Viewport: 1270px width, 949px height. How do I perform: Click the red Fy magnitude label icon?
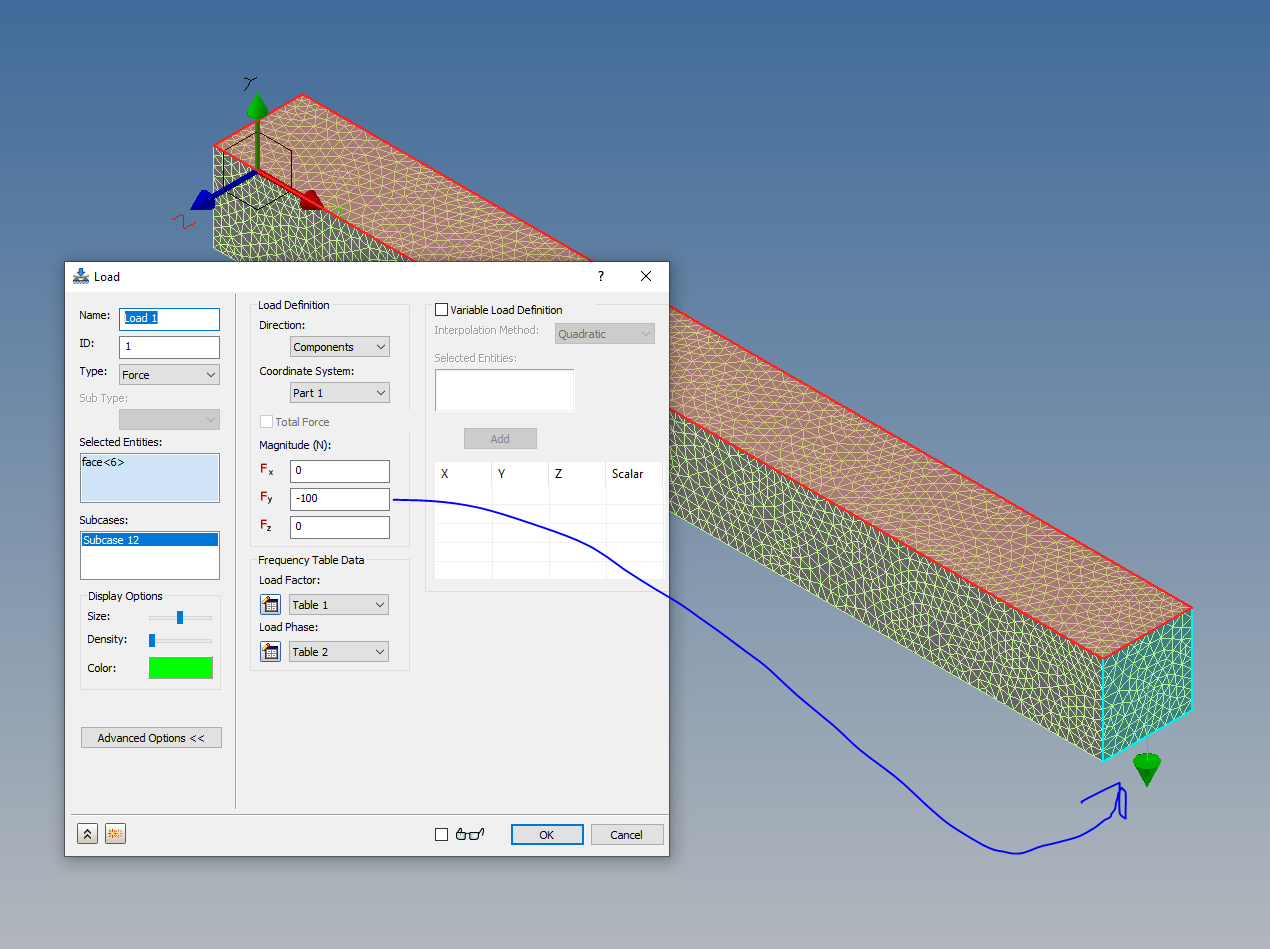pyautogui.click(x=265, y=498)
